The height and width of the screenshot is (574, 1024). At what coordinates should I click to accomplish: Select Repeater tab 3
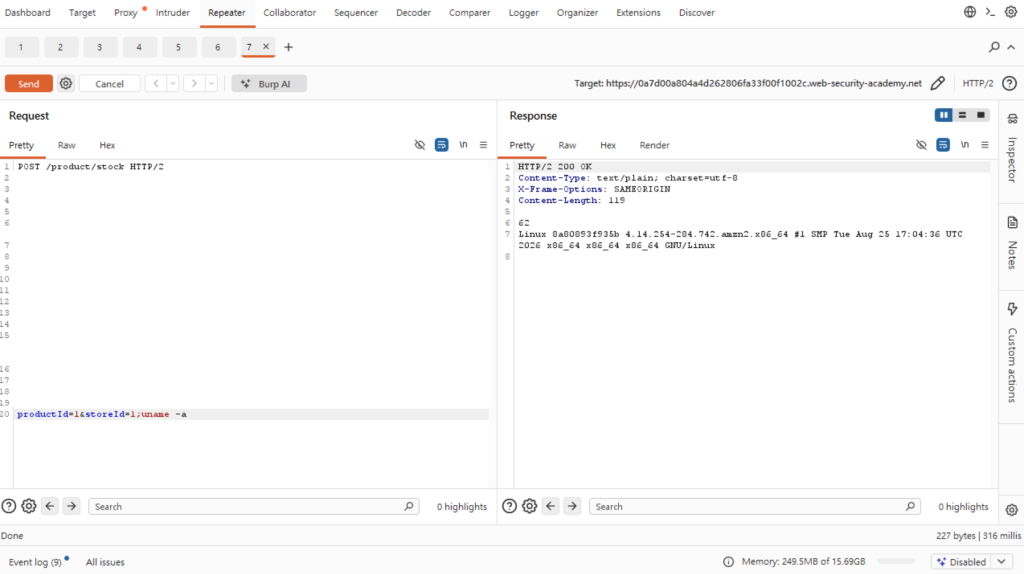pyautogui.click(x=99, y=47)
